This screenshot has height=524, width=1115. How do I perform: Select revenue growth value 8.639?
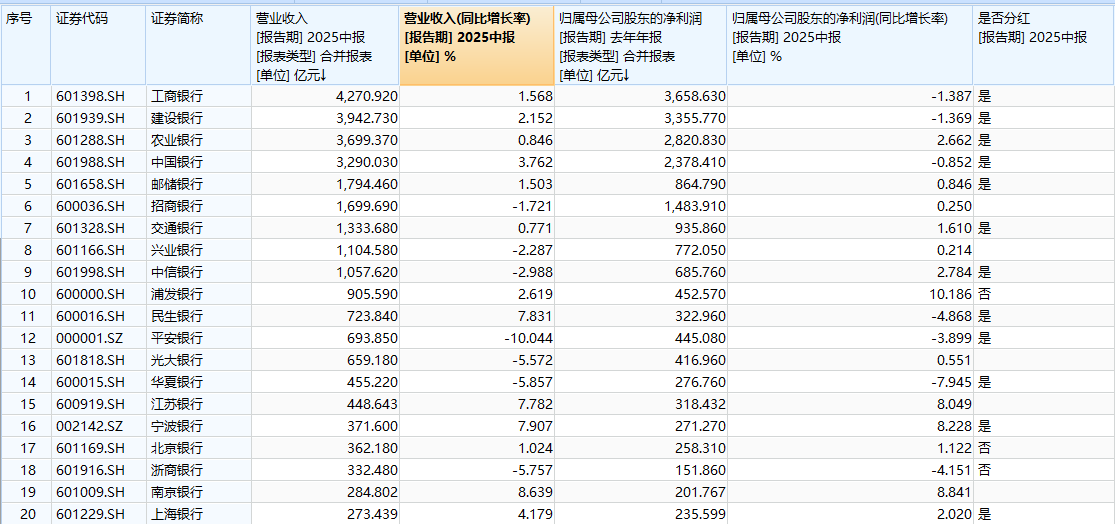[535, 493]
